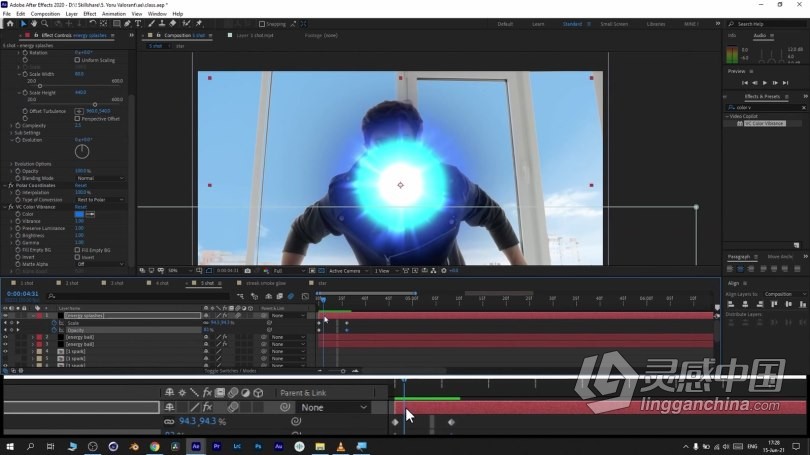Open Photoshop from Windows taskbar

pyautogui.click(x=258, y=446)
